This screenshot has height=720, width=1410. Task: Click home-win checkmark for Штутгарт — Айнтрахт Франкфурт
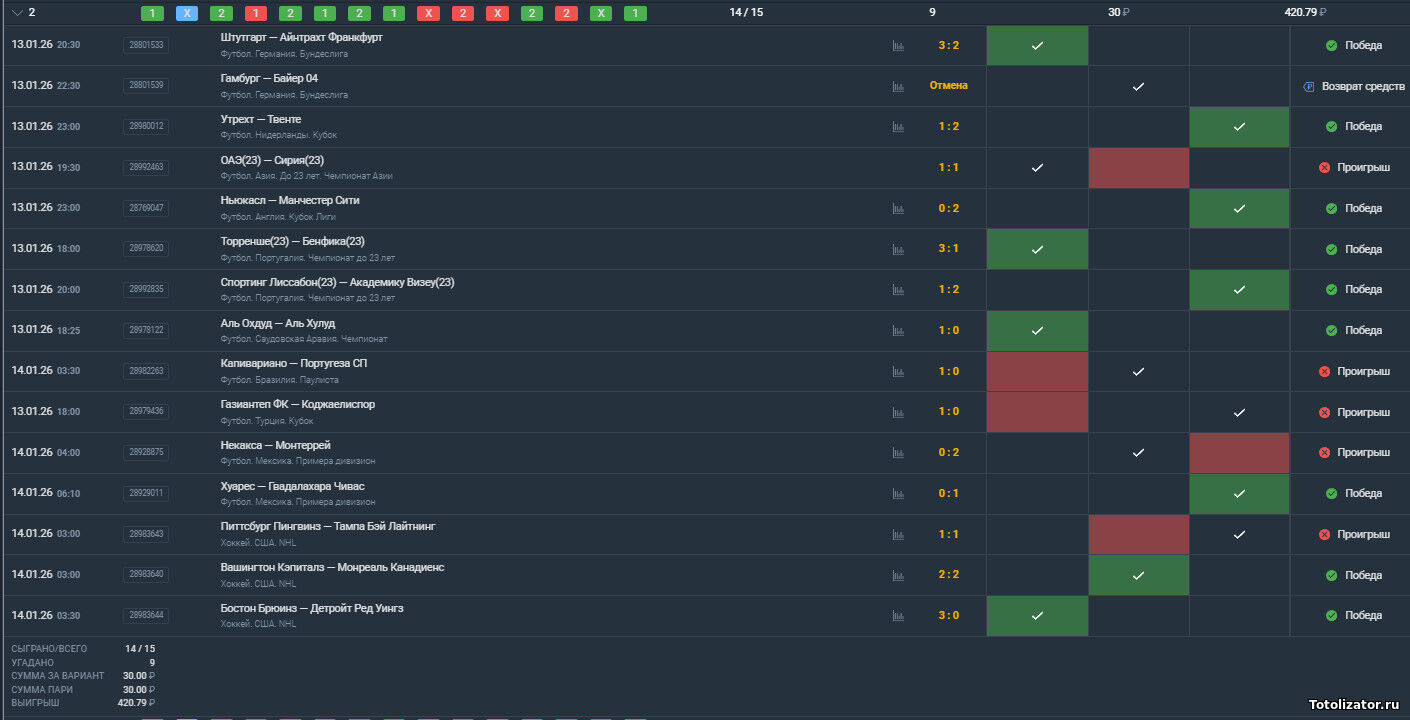click(1037, 46)
